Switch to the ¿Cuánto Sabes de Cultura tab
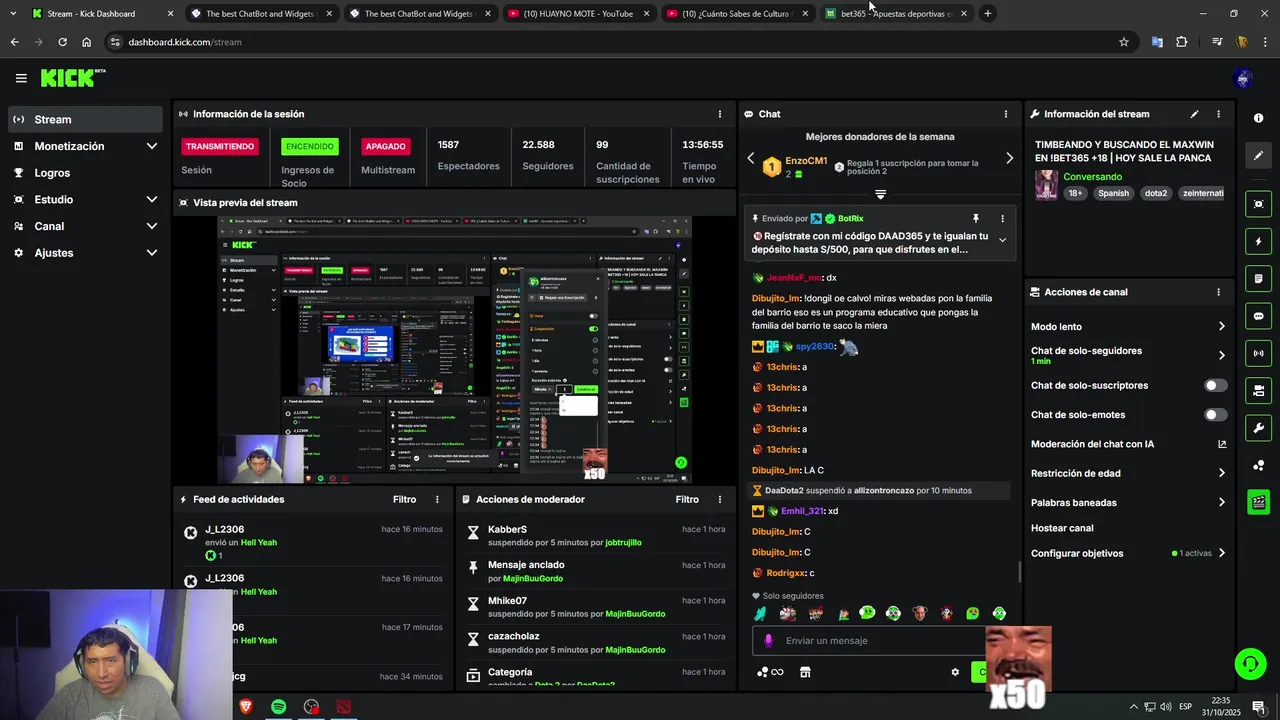The width and height of the screenshot is (1280, 720). click(x=736, y=14)
